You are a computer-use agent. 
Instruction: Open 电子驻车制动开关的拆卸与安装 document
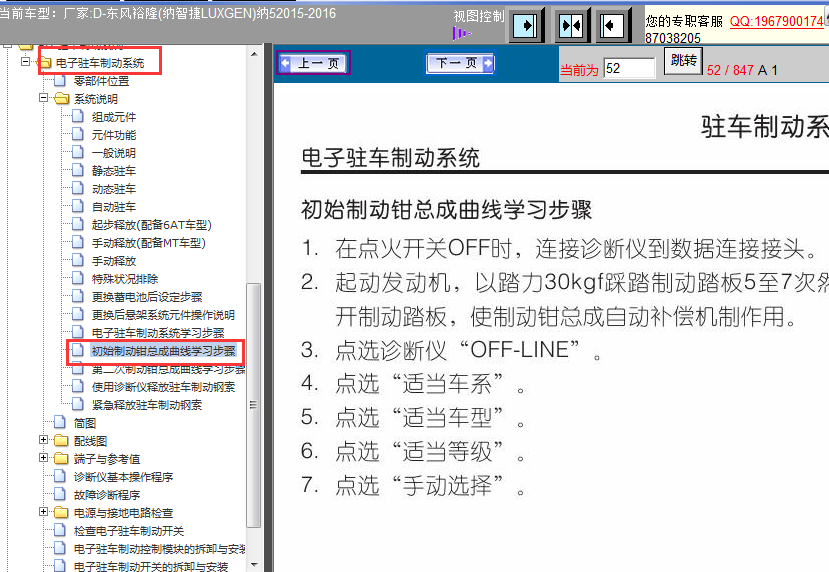tap(151, 566)
